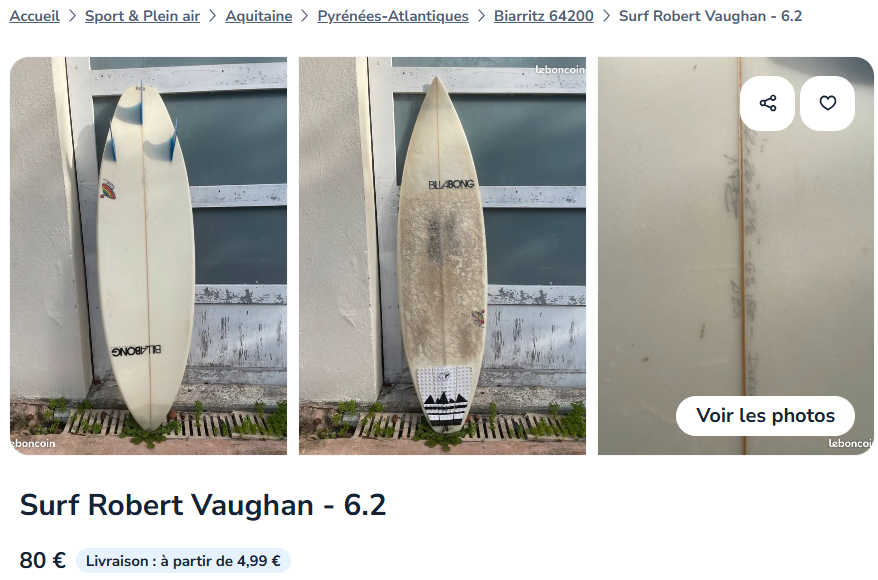Go to Sport & Plein air category
The width and height of the screenshot is (878, 580).
(x=142, y=16)
